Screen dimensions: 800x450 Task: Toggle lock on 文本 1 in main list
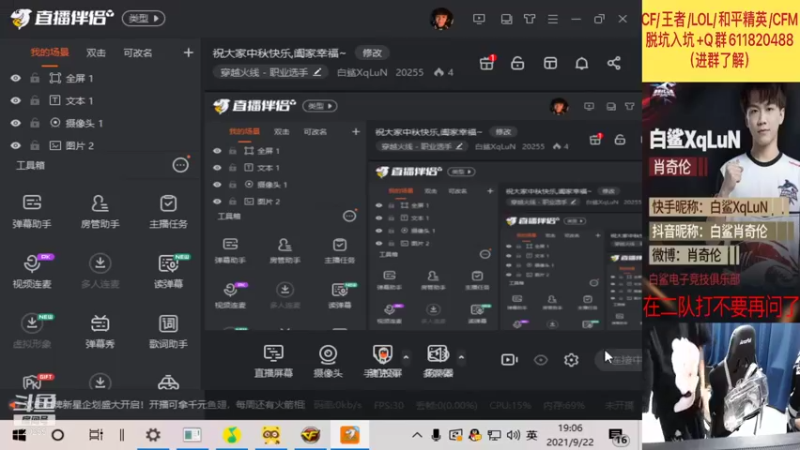tap(35, 101)
